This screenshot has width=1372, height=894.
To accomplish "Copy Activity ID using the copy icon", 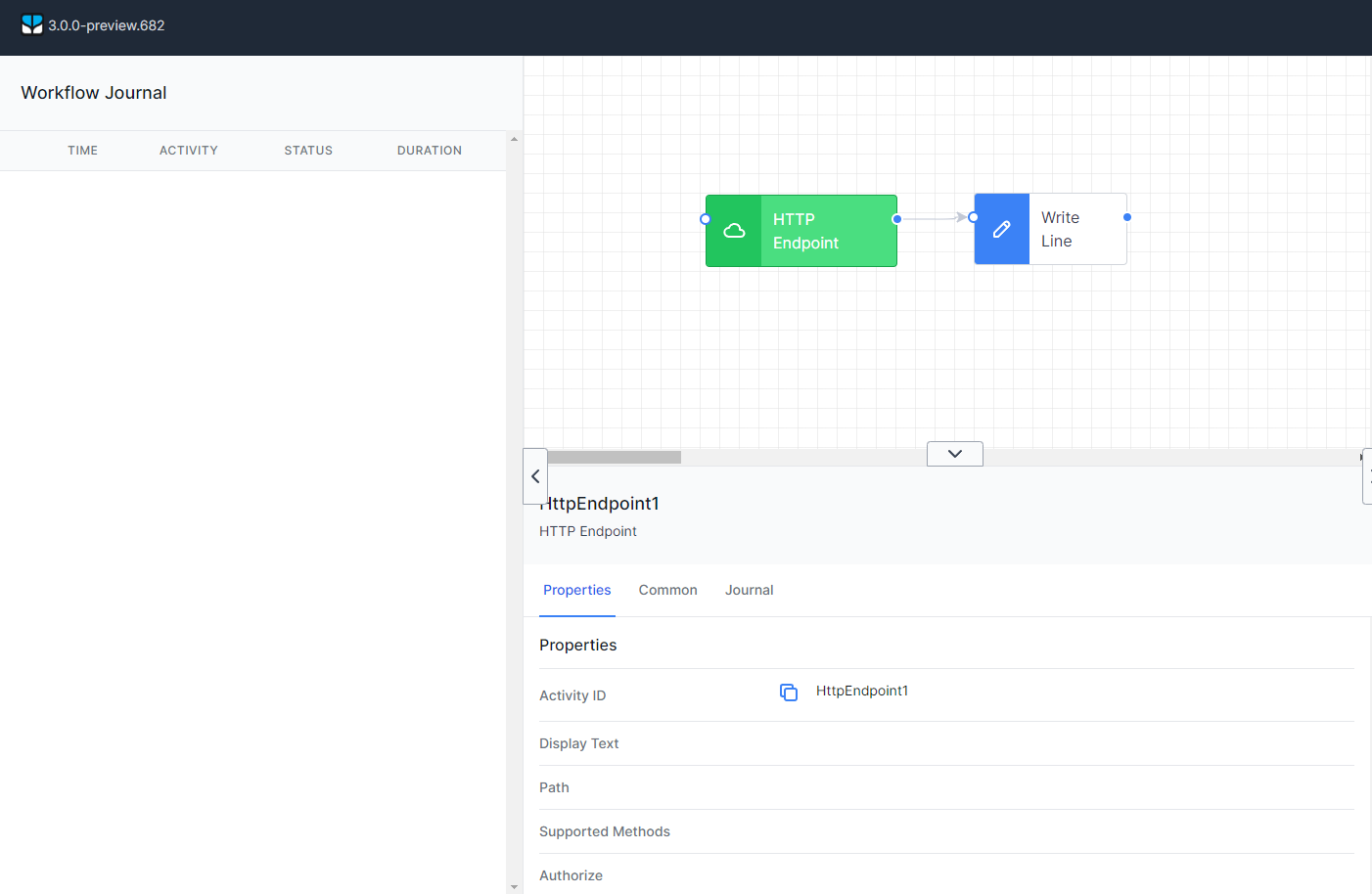I will (x=789, y=692).
